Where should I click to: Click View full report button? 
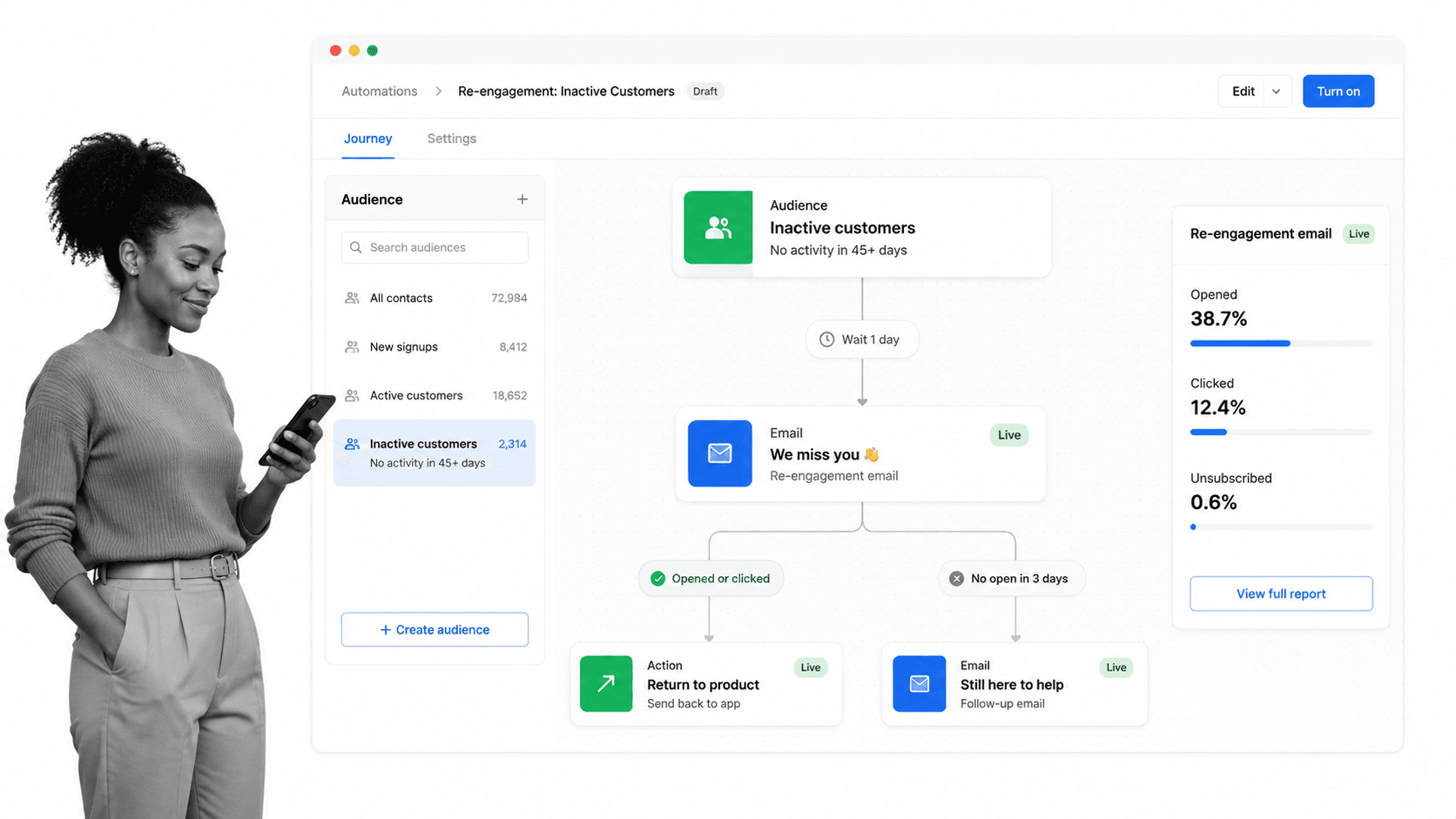pyautogui.click(x=1281, y=594)
